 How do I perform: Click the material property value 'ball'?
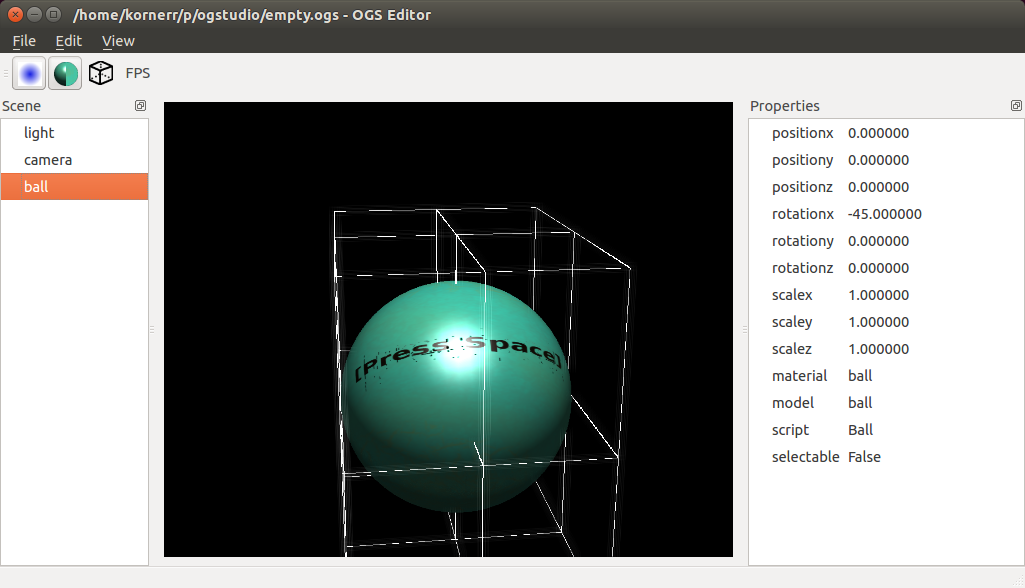[860, 375]
